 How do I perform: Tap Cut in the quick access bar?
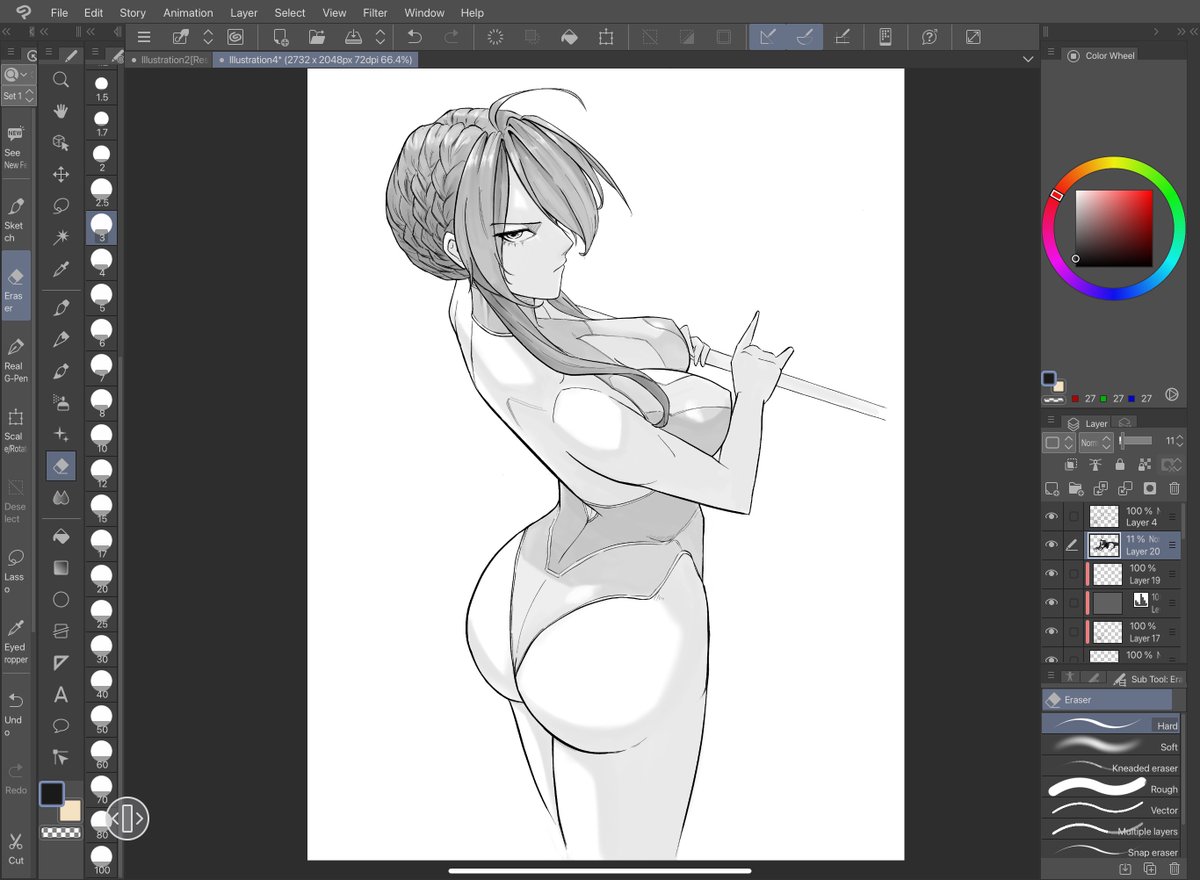pyautogui.click(x=16, y=849)
